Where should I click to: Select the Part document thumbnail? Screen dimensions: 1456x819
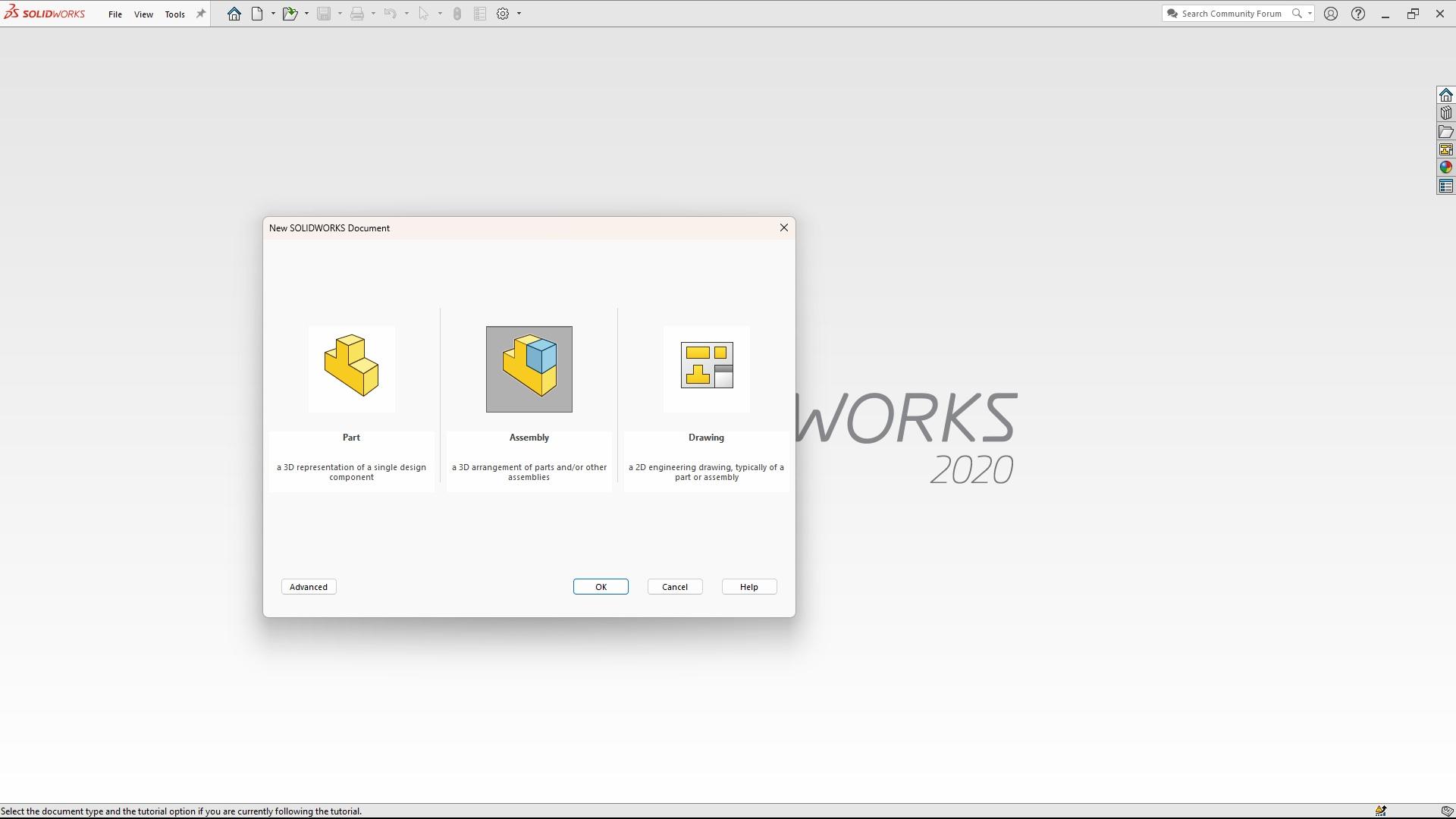[352, 369]
